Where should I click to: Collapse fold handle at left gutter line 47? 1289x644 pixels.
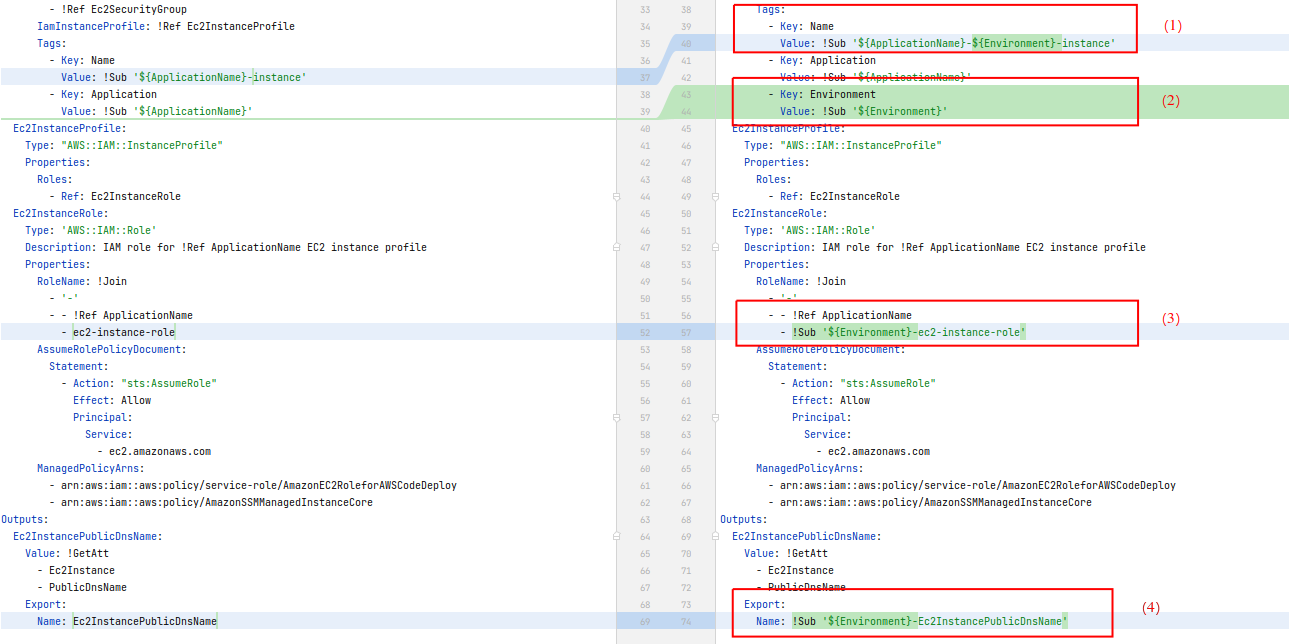pos(616,247)
